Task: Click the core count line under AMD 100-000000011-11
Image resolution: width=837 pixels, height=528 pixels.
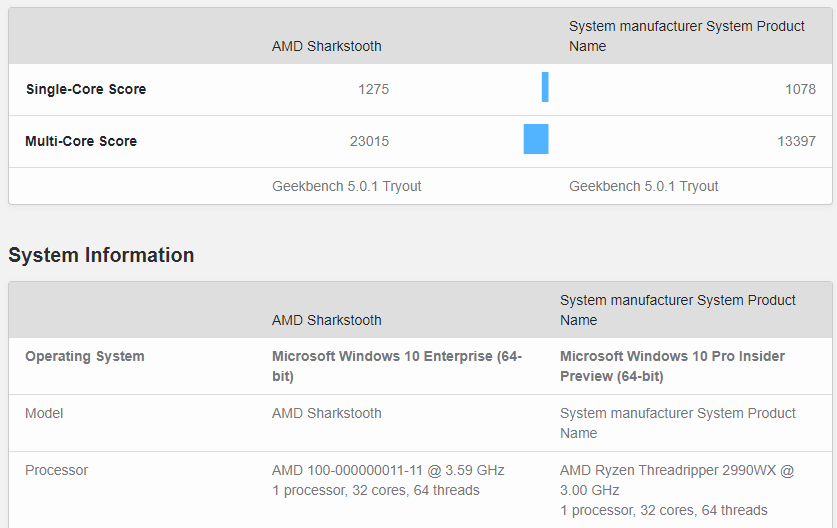Action: (x=376, y=491)
